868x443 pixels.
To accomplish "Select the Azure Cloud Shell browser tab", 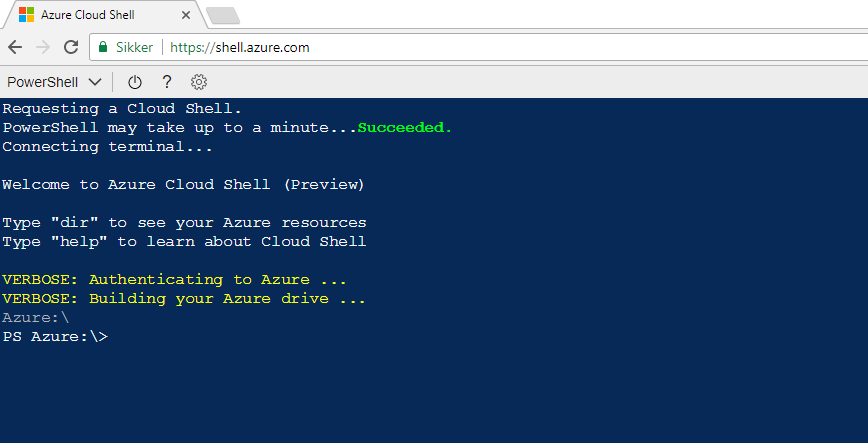I will (x=102, y=14).
